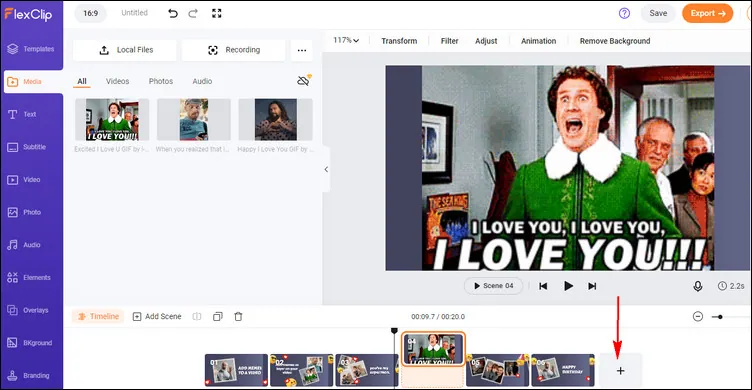Switch to the All media tab
The height and width of the screenshot is (390, 752).
point(82,81)
